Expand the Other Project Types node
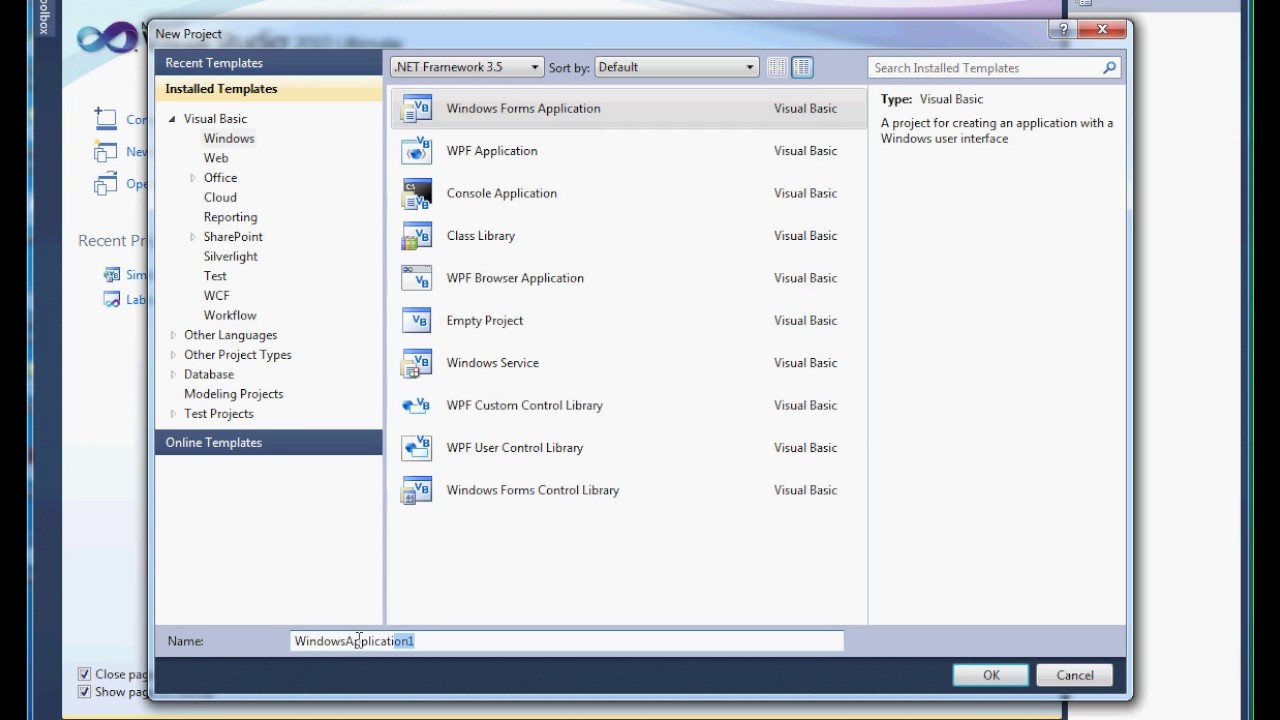This screenshot has height=720, width=1280. pos(173,355)
